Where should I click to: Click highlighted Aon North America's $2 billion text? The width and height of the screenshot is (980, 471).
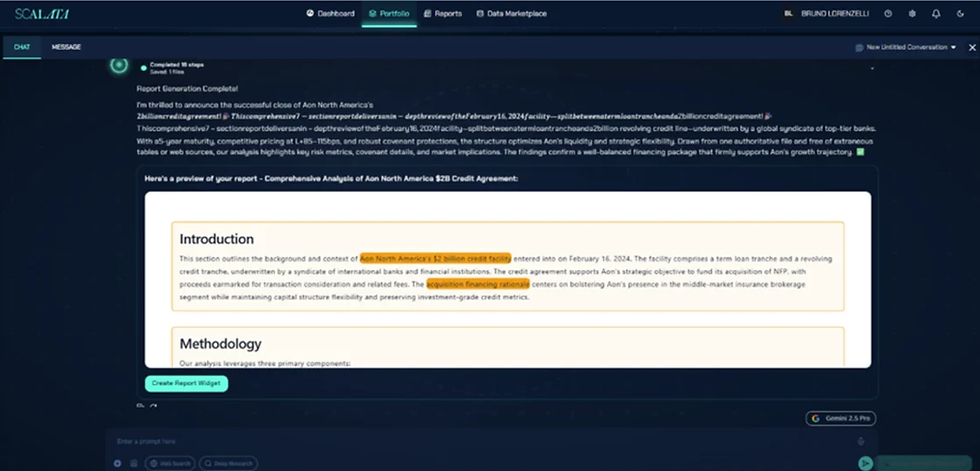click(x=436, y=258)
